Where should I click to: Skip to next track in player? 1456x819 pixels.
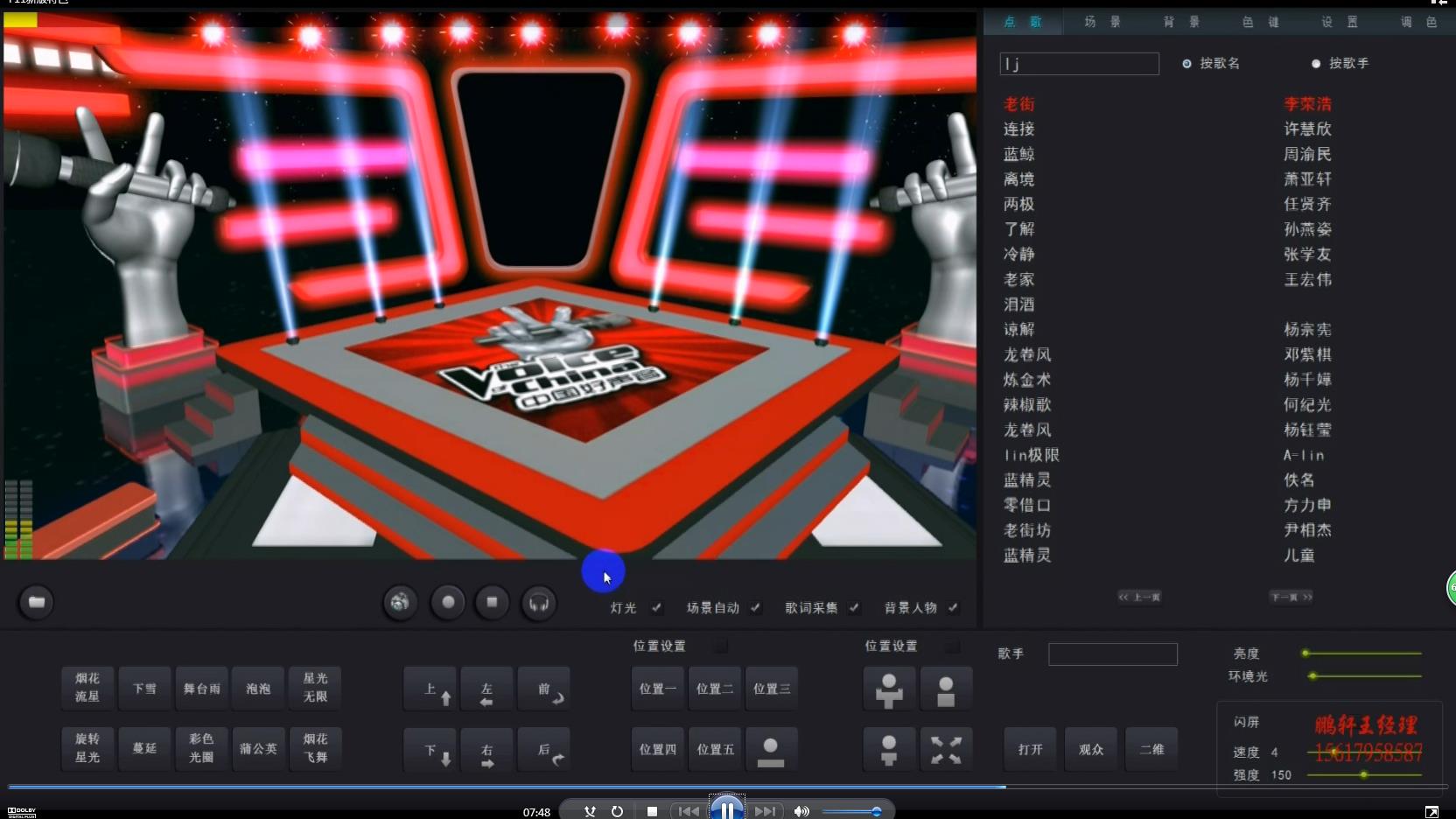[x=765, y=811]
